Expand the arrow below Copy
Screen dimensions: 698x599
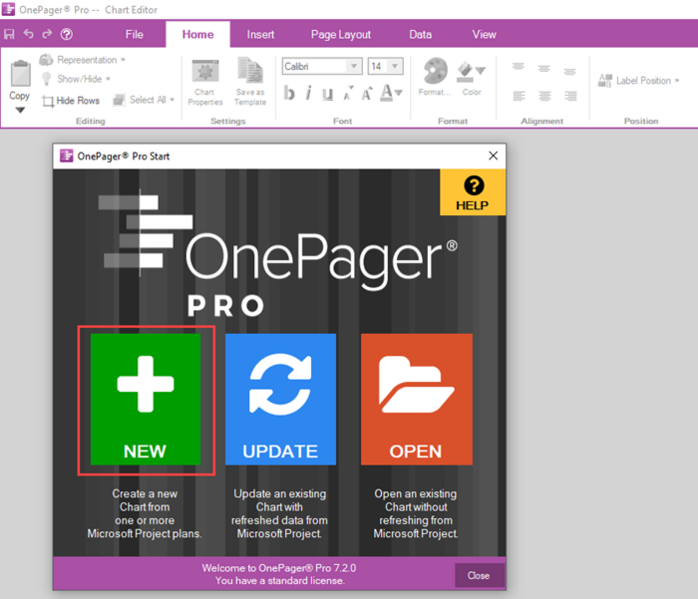point(20,110)
